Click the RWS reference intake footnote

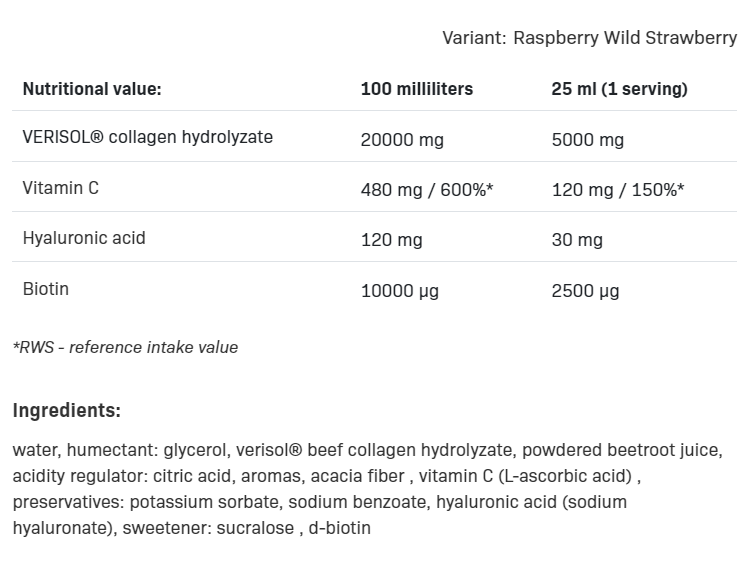click(126, 348)
